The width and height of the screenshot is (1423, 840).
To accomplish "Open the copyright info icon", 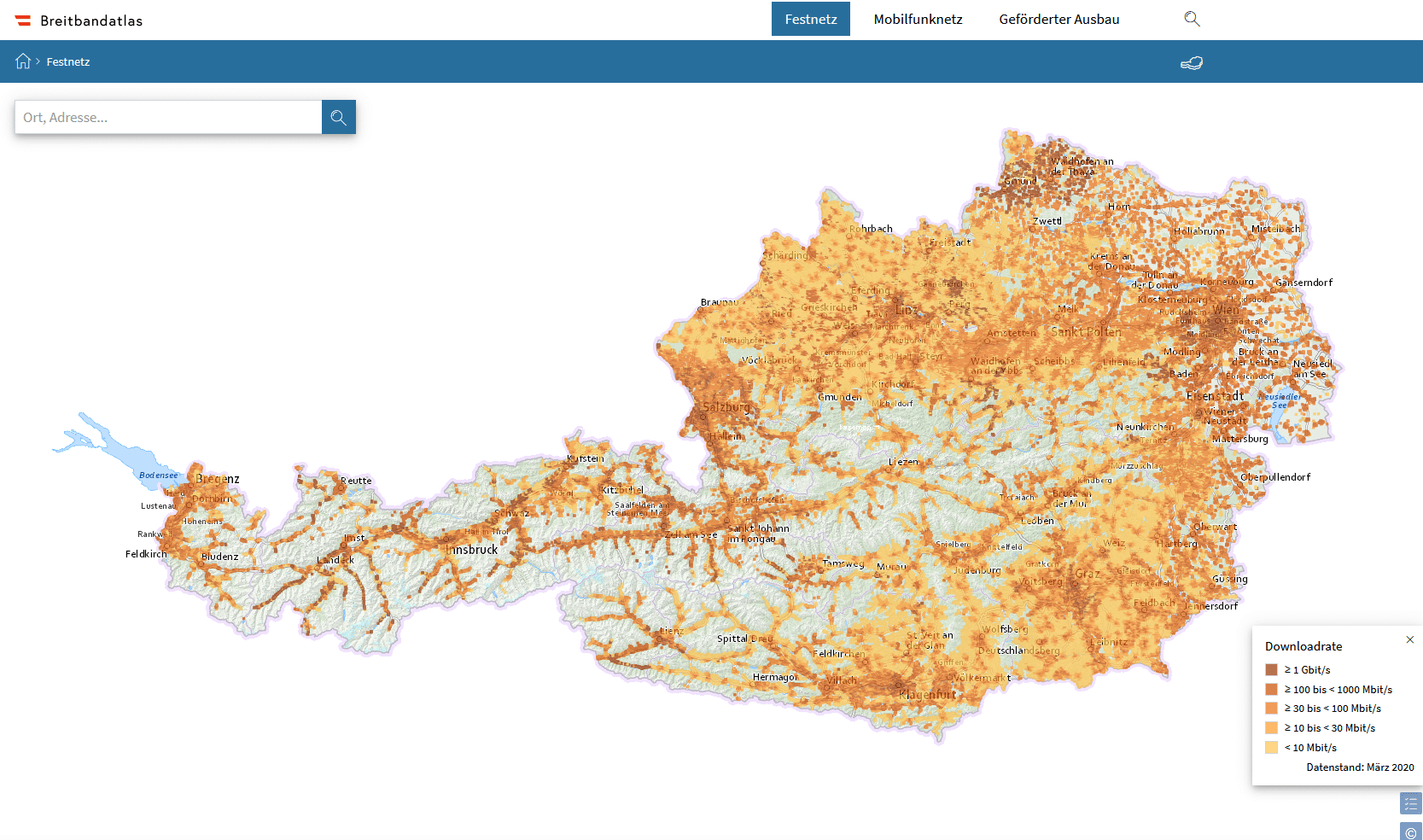I will 1410,832.
